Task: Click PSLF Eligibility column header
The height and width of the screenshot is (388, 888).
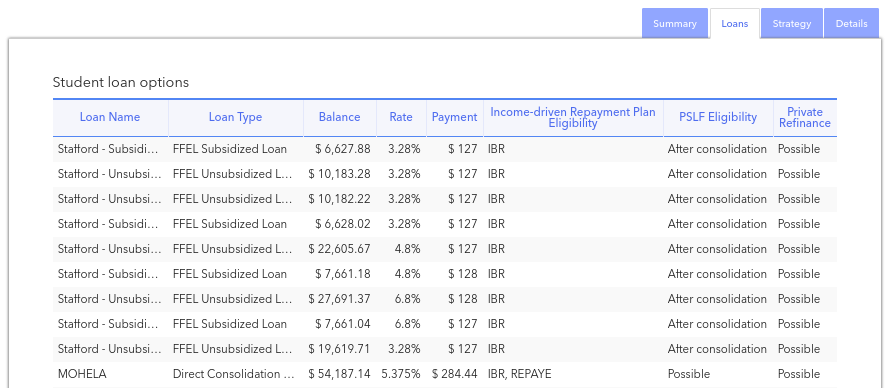Action: tap(718, 117)
